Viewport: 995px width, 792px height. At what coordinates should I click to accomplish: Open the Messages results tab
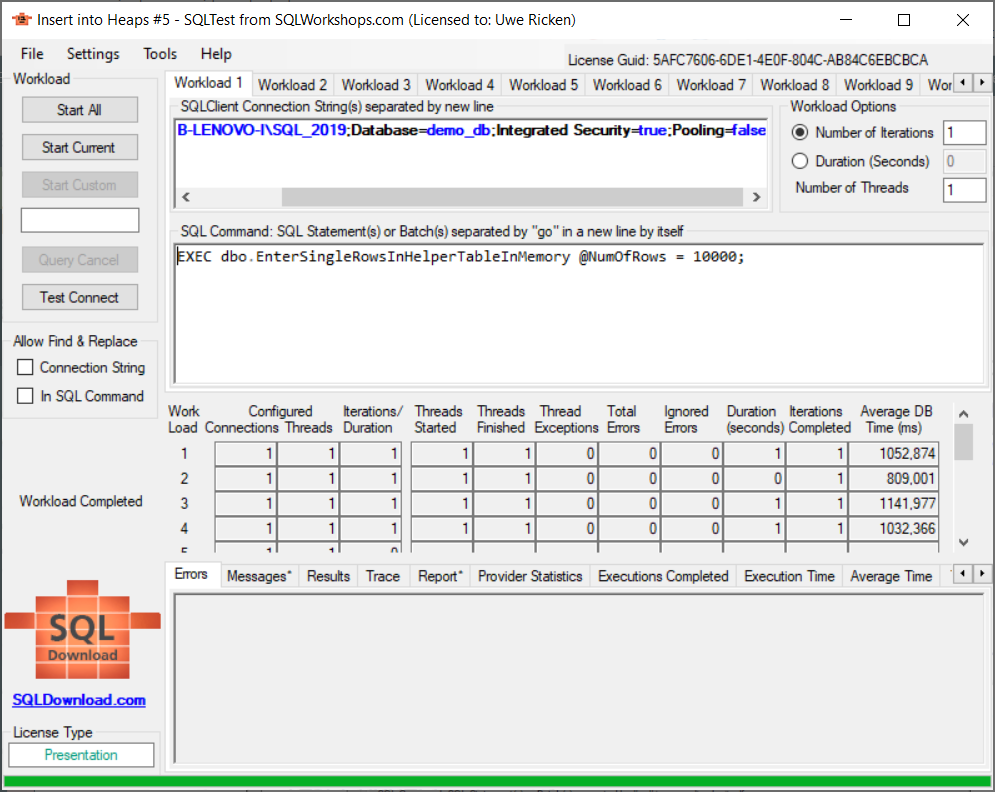click(x=259, y=576)
